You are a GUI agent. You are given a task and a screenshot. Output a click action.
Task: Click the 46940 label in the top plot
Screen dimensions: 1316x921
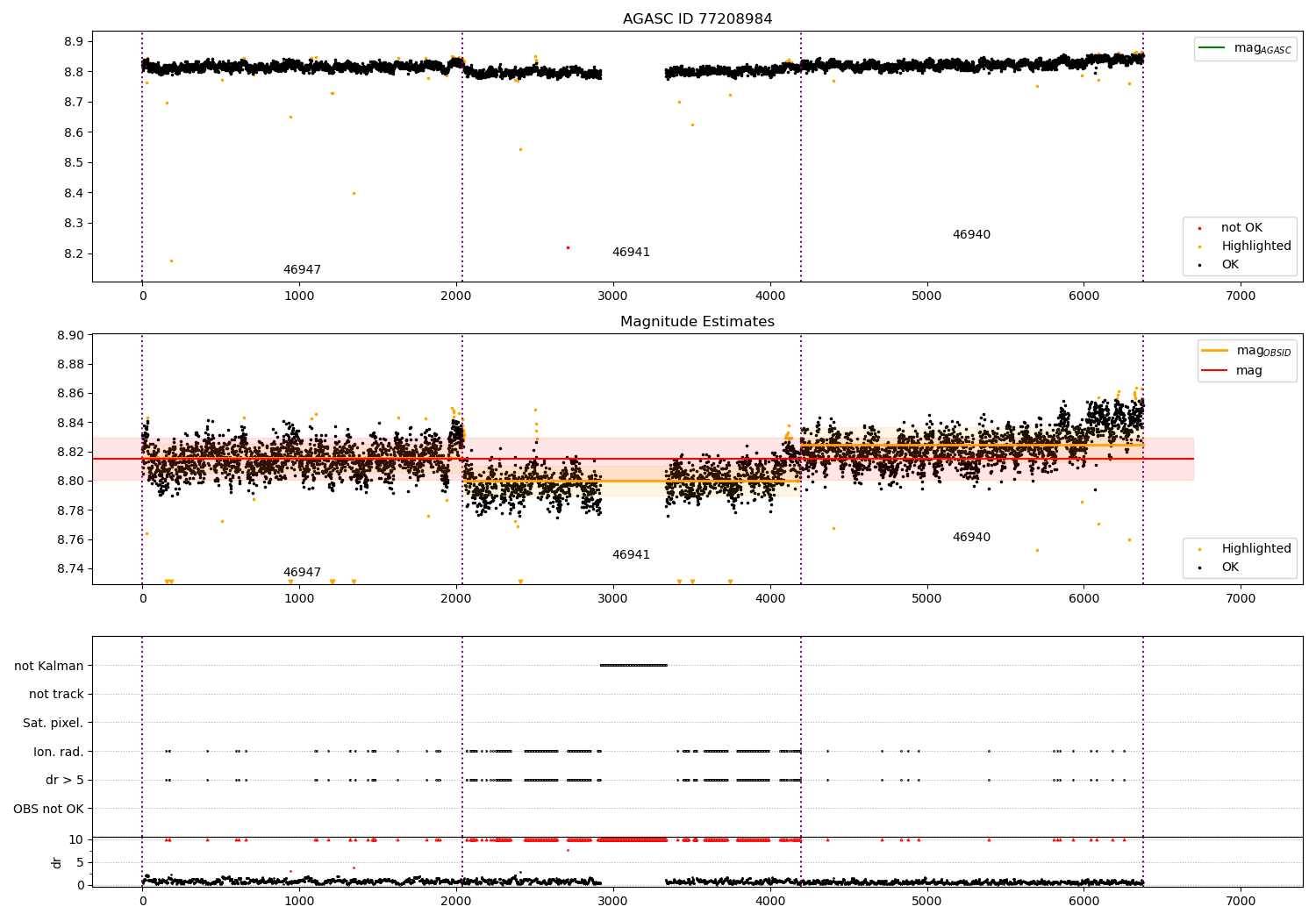tap(971, 234)
